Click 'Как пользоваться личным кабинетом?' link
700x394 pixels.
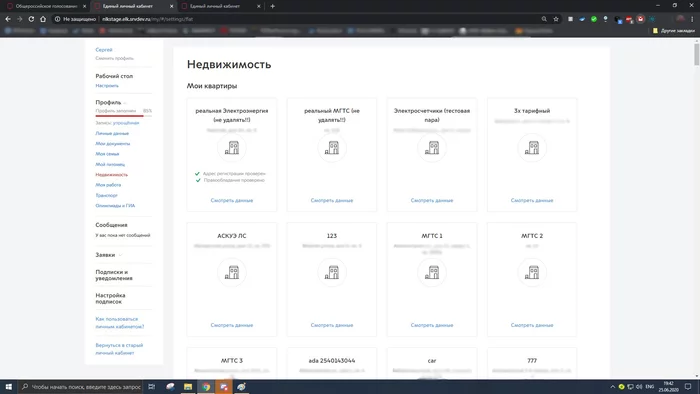[x=120, y=323]
